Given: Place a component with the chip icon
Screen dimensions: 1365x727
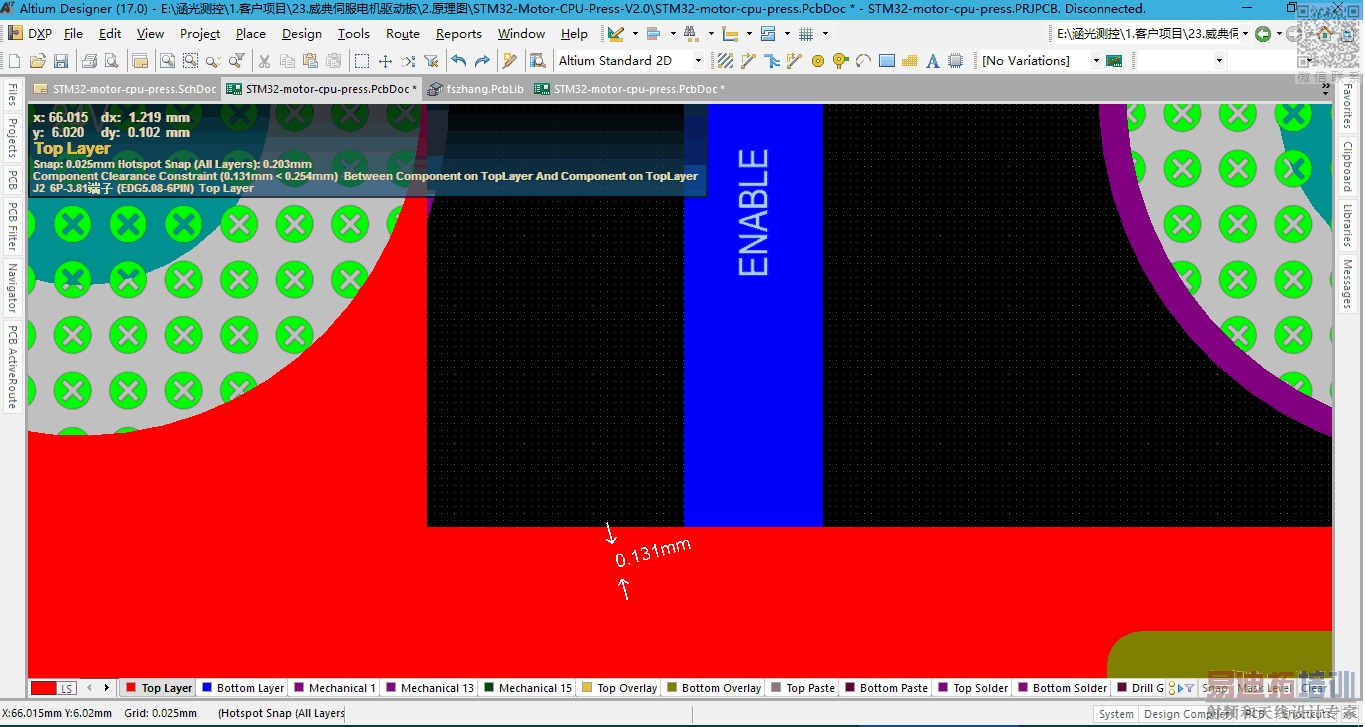Looking at the screenshot, I should 956,61.
